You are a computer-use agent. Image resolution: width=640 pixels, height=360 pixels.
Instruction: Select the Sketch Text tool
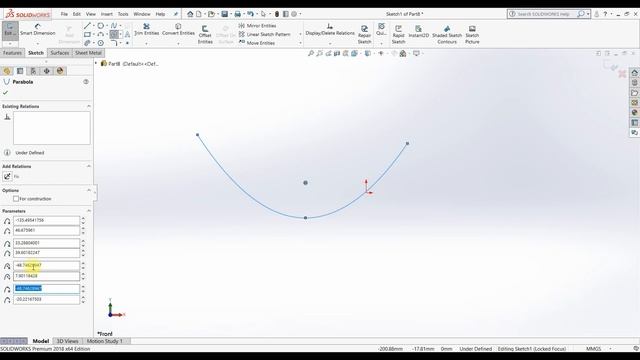tap(127, 34)
